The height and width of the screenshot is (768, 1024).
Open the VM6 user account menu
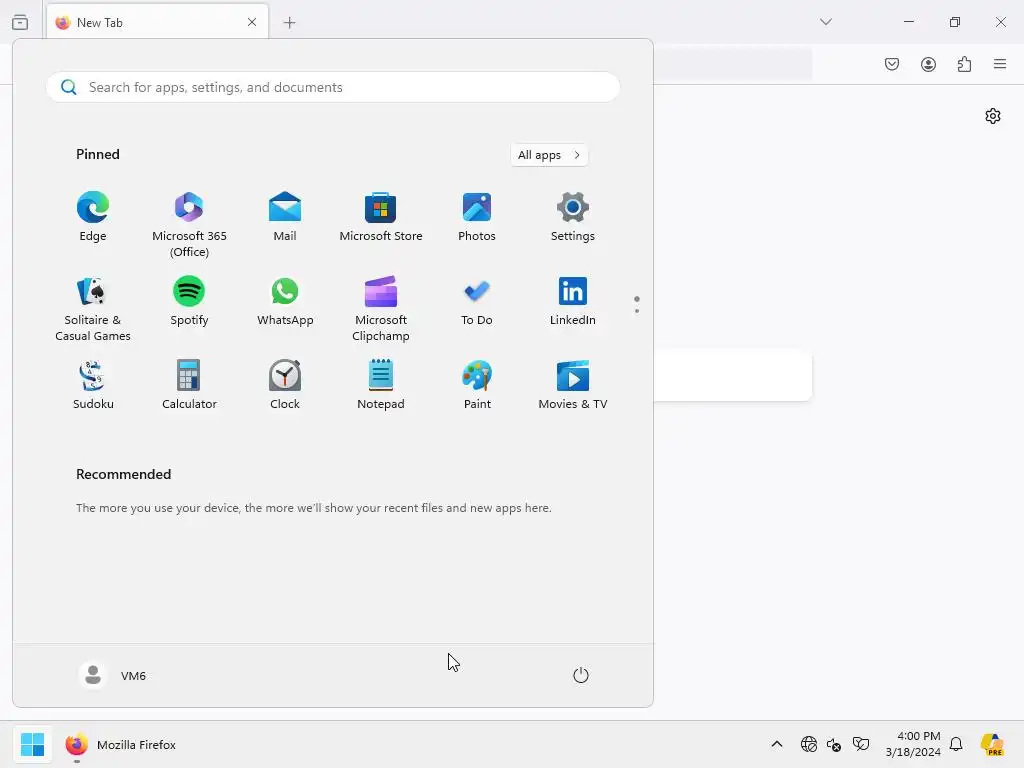(113, 675)
